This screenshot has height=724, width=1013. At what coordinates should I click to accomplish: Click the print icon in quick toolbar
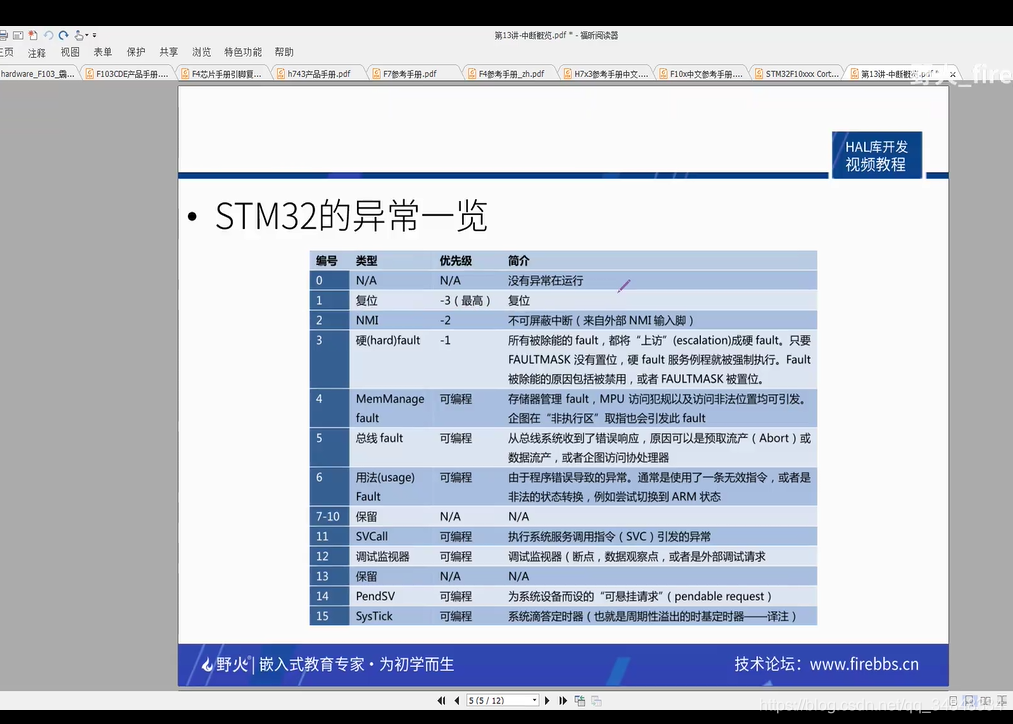[3, 35]
